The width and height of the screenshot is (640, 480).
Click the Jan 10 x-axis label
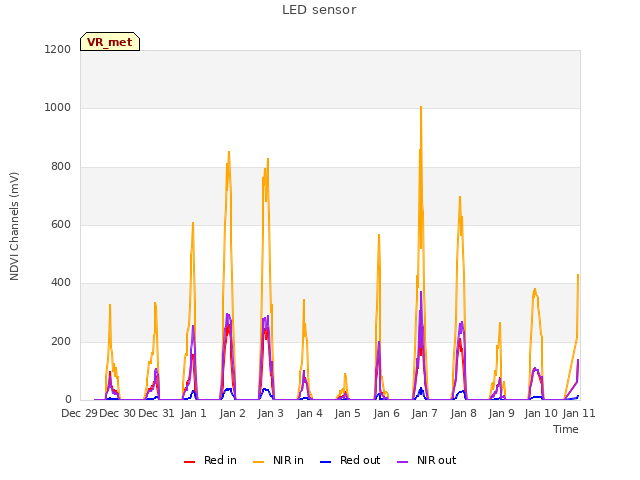(541, 413)
